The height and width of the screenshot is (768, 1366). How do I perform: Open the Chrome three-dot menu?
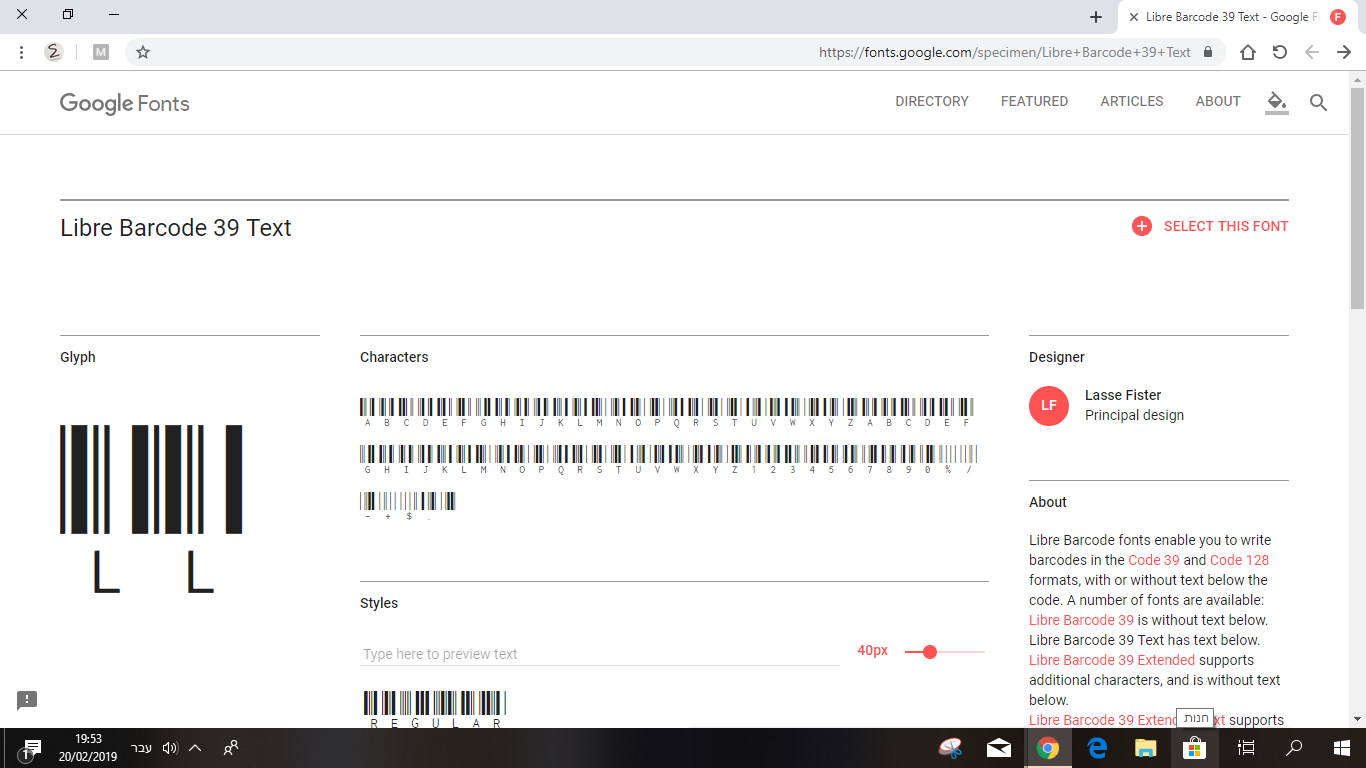click(x=21, y=52)
